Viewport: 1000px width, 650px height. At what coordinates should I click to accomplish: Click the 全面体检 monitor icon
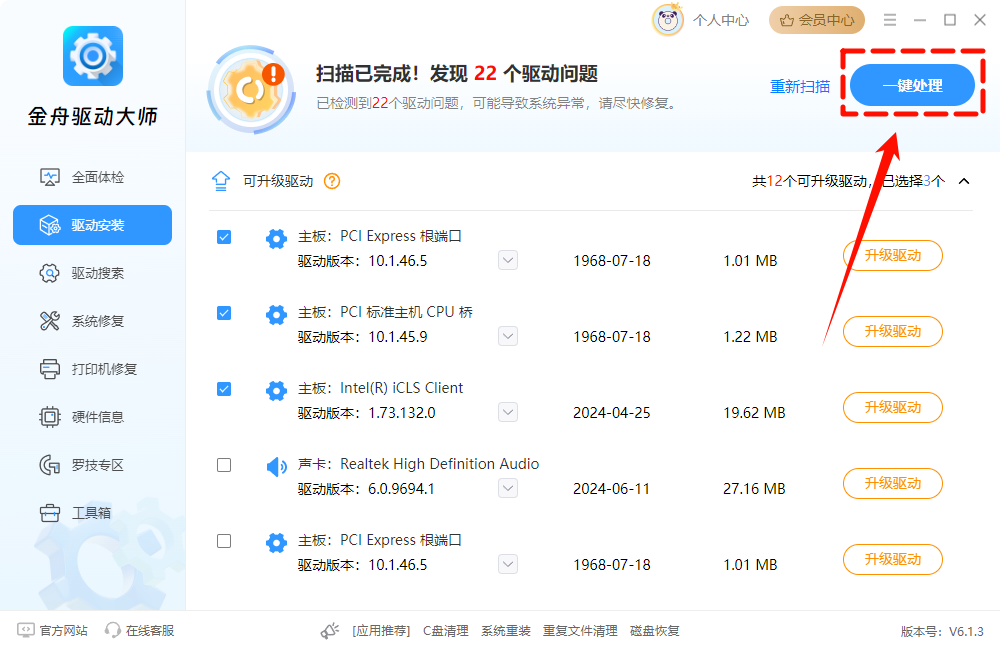(50, 177)
